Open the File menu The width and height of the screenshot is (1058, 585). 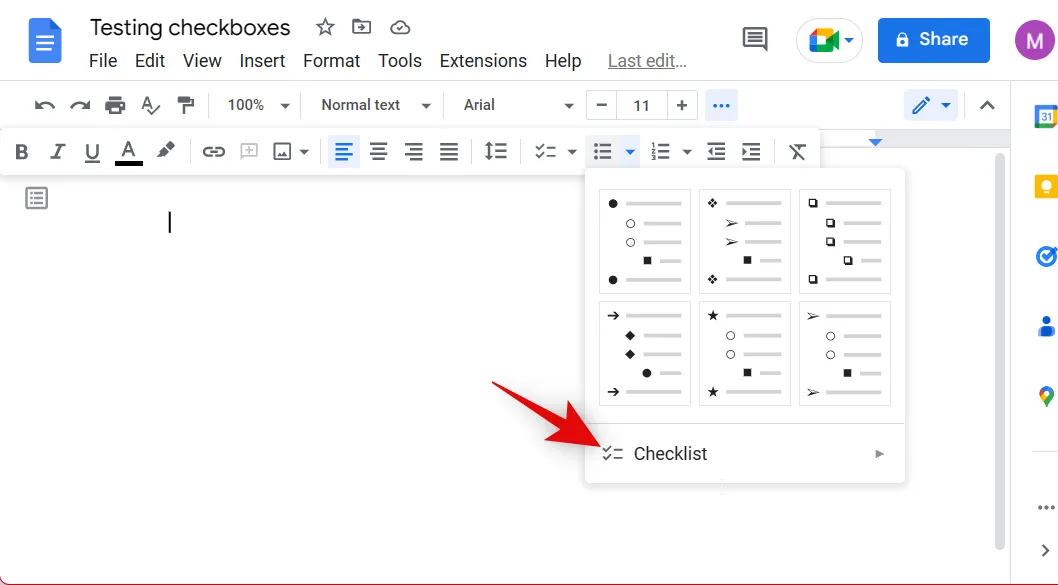pos(103,61)
